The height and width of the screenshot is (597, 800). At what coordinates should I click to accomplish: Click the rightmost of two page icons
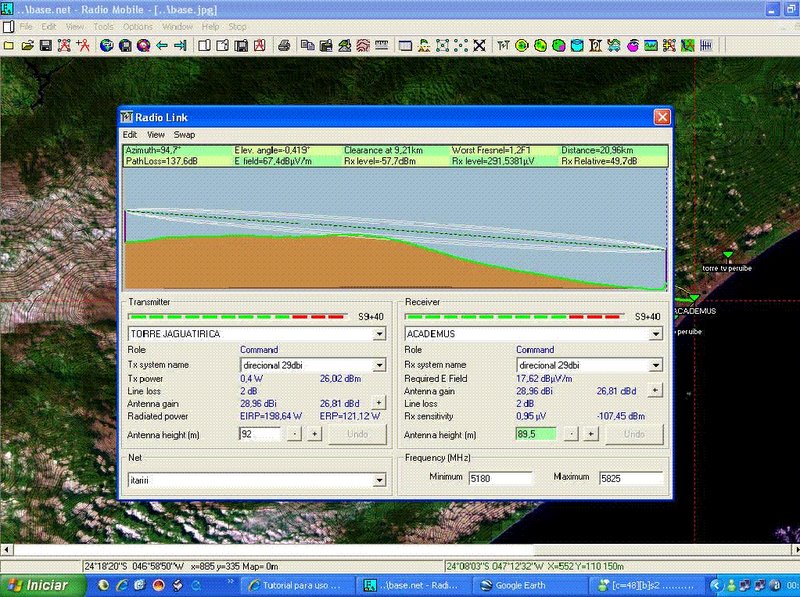222,46
